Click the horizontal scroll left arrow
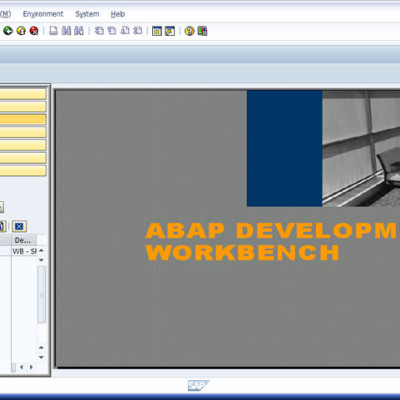The image size is (400, 400). [x=22, y=367]
